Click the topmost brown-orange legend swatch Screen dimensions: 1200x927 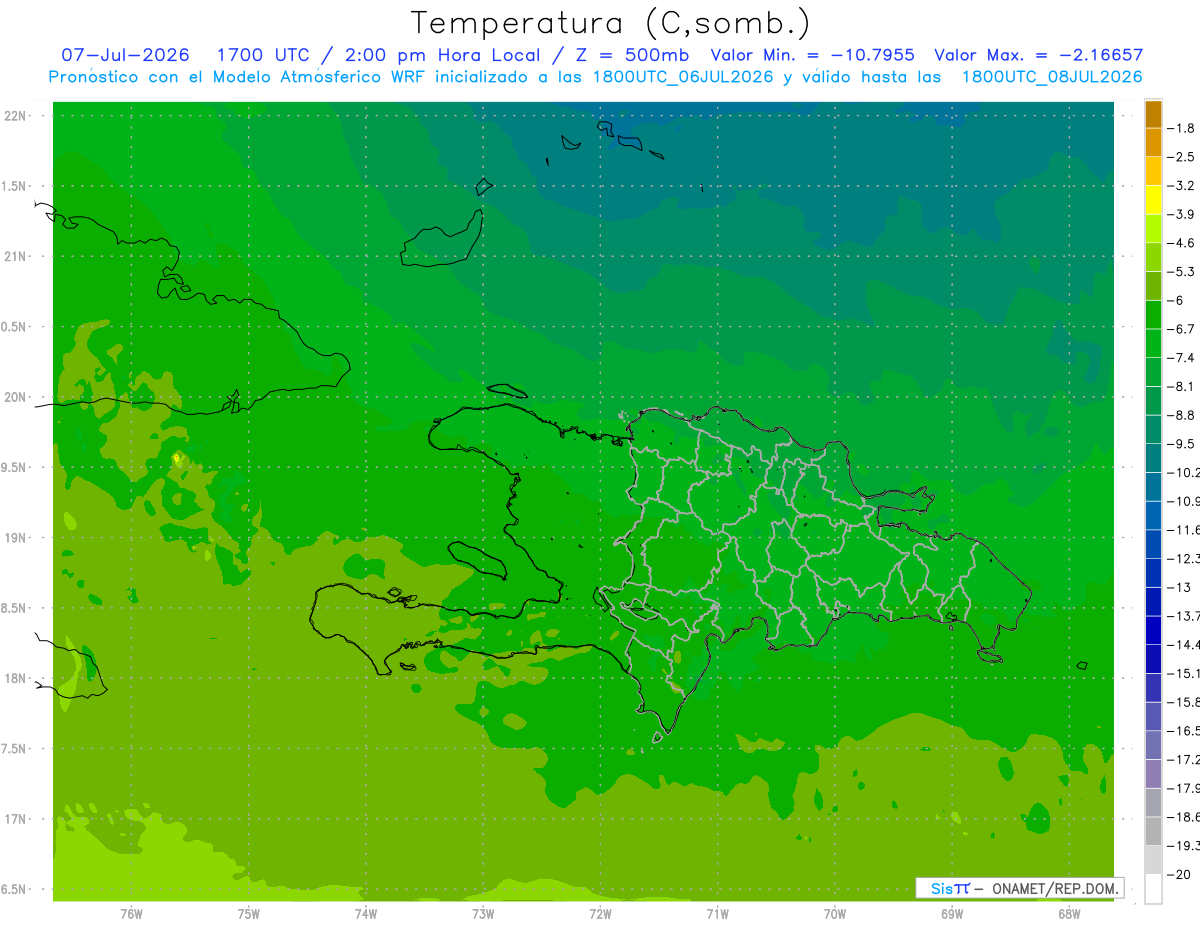(1153, 114)
